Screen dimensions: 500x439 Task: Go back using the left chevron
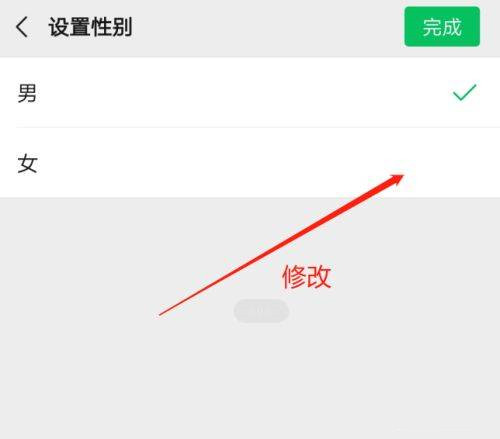point(22,27)
